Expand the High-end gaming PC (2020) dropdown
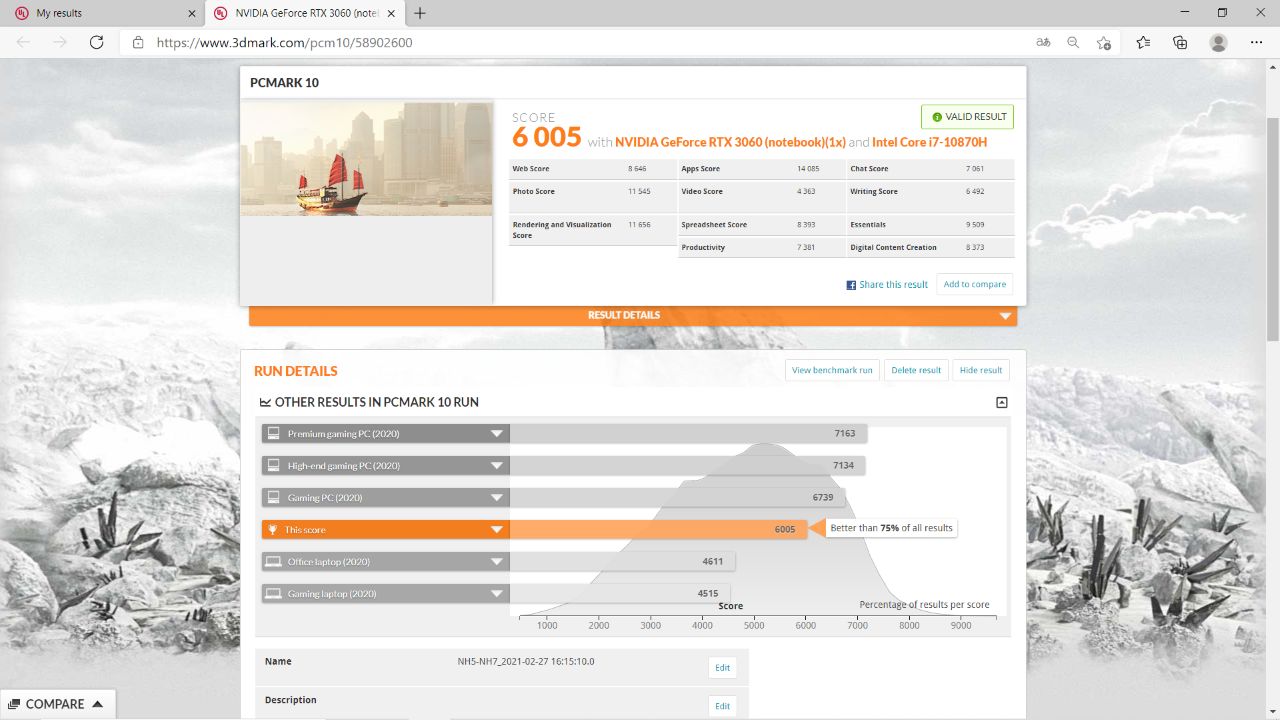Screen dimensions: 1280x720 497,466
